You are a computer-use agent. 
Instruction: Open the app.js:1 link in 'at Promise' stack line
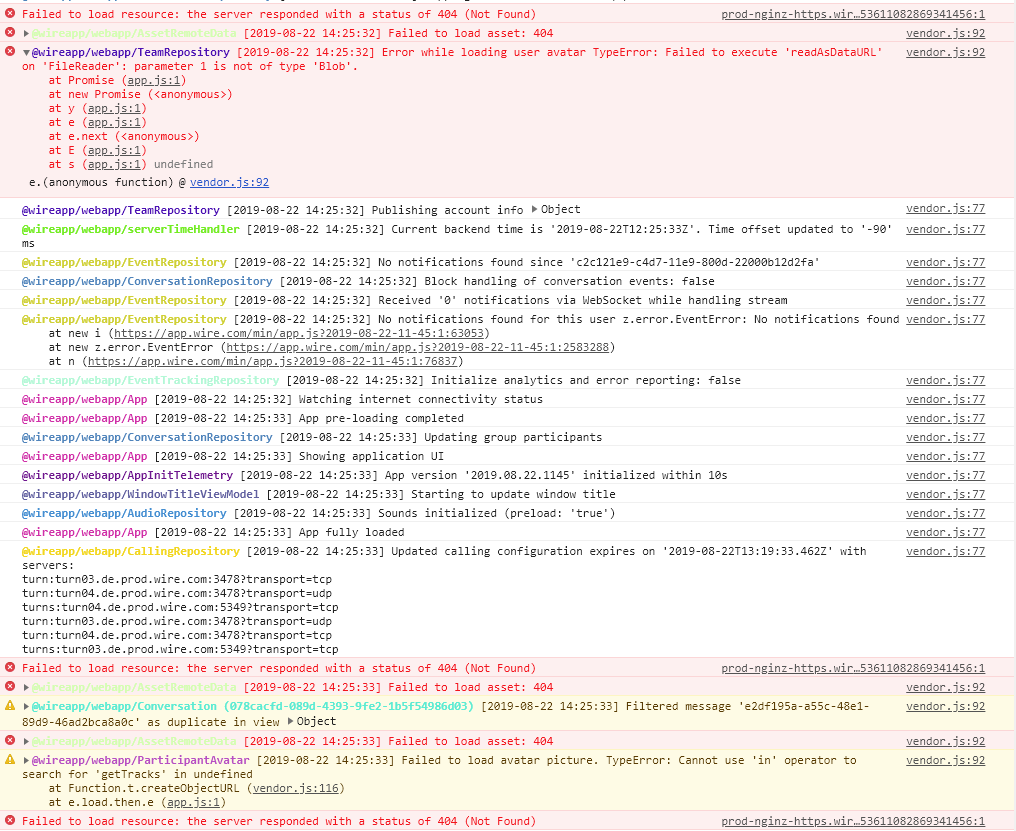(154, 80)
